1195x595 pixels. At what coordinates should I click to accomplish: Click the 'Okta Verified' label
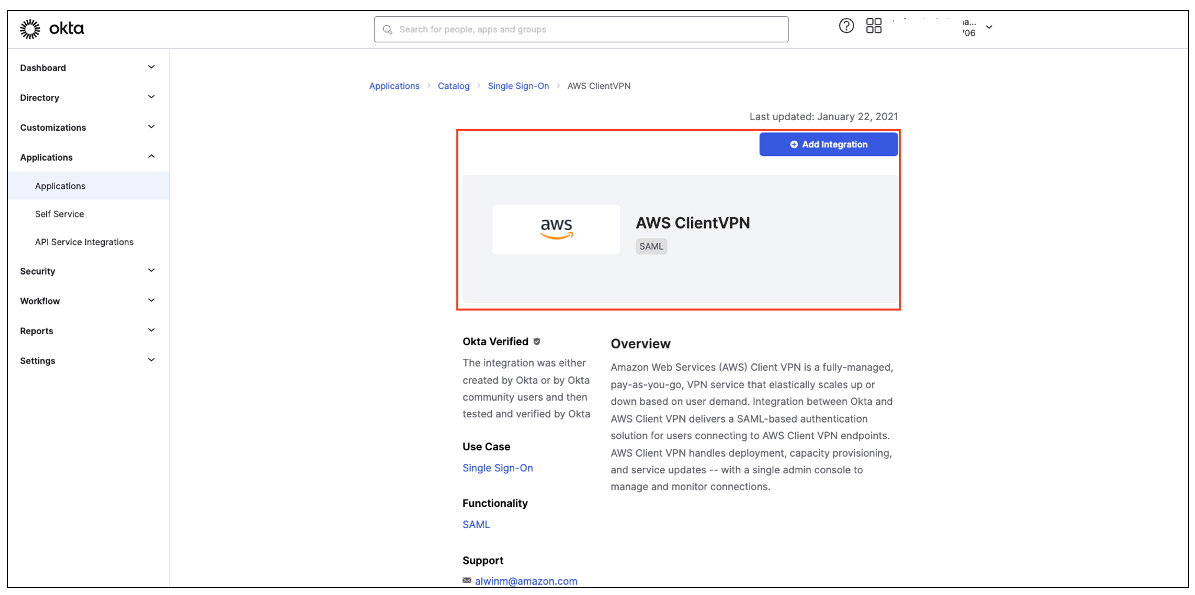pos(495,342)
